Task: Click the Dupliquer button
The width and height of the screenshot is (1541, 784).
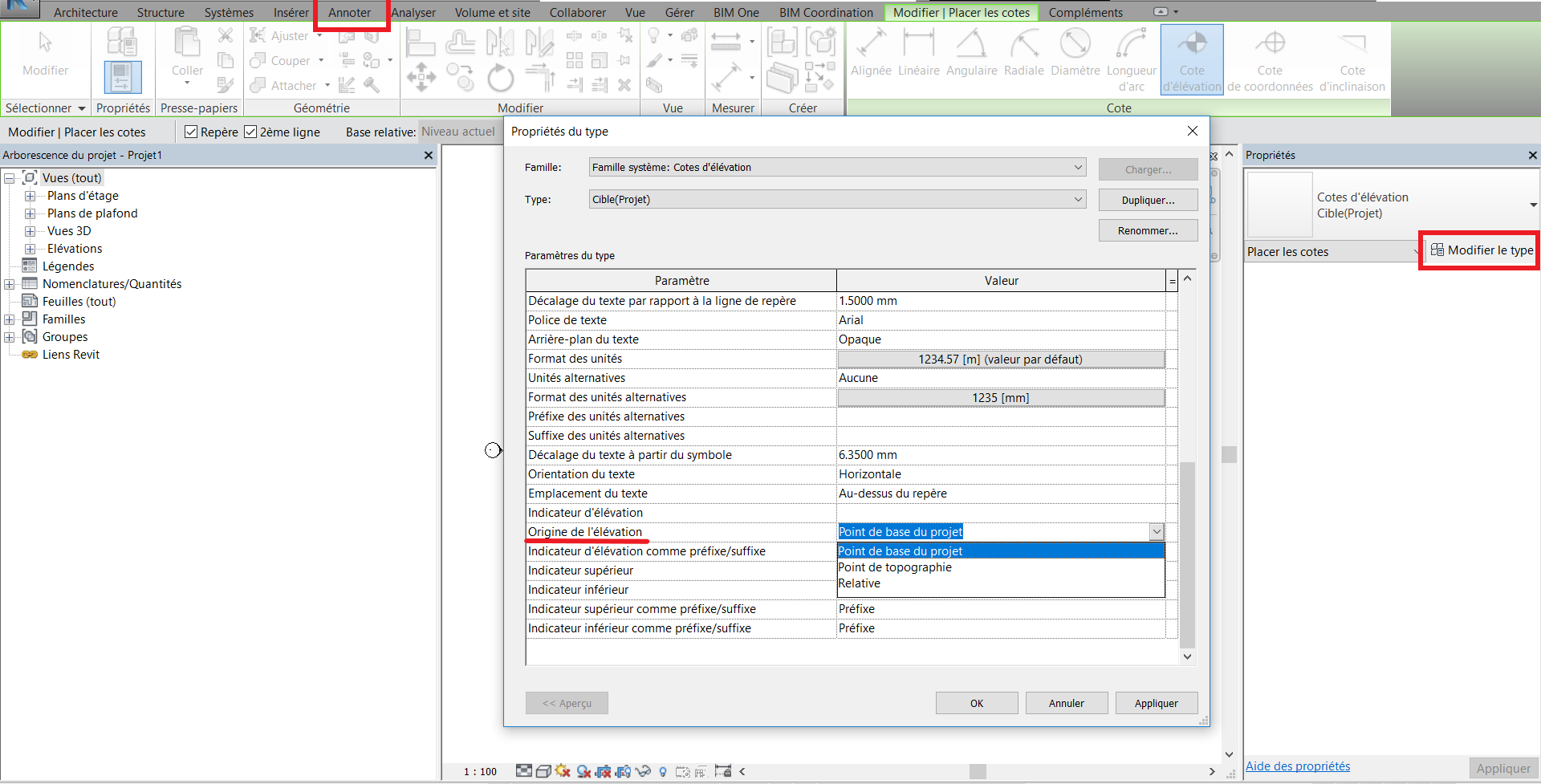Action: click(1148, 200)
